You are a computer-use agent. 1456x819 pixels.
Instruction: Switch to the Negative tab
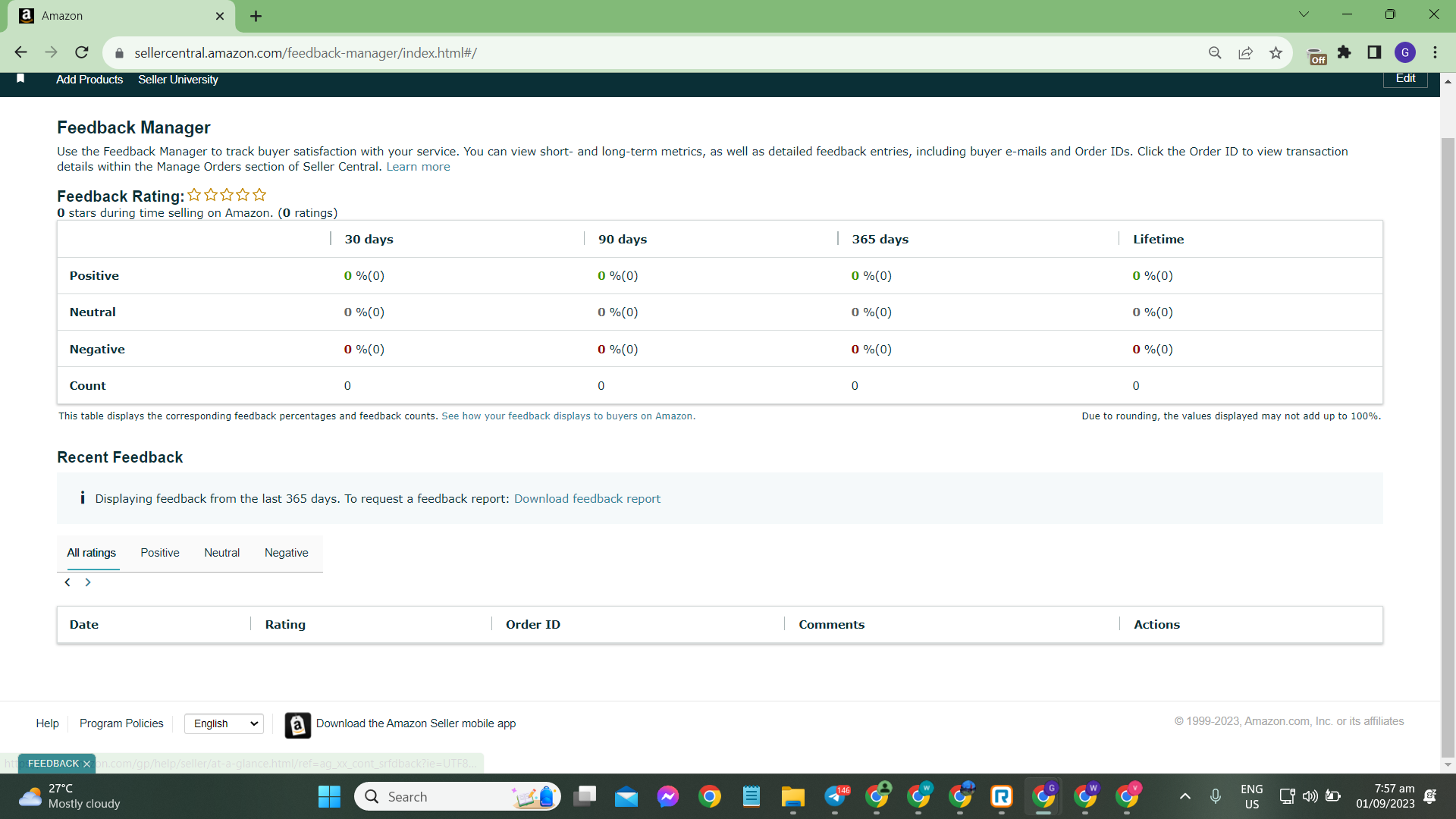[287, 553]
